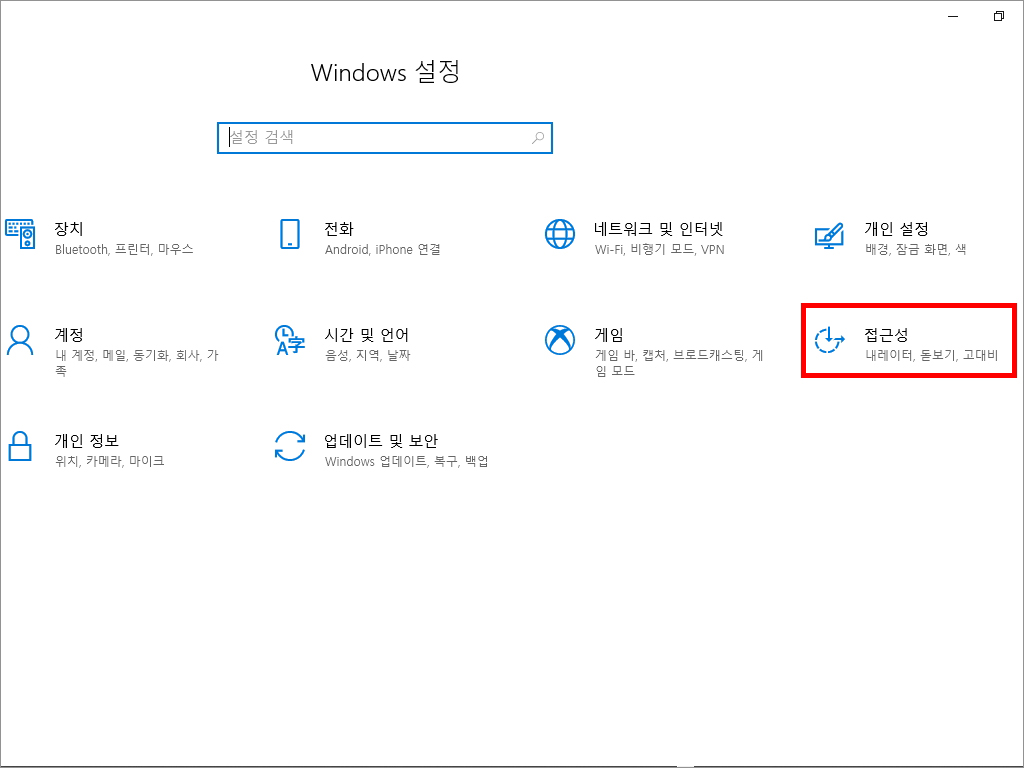
Task: Click the 'Bluetooth, 프린터, 마우스' description
Action: pos(124,249)
